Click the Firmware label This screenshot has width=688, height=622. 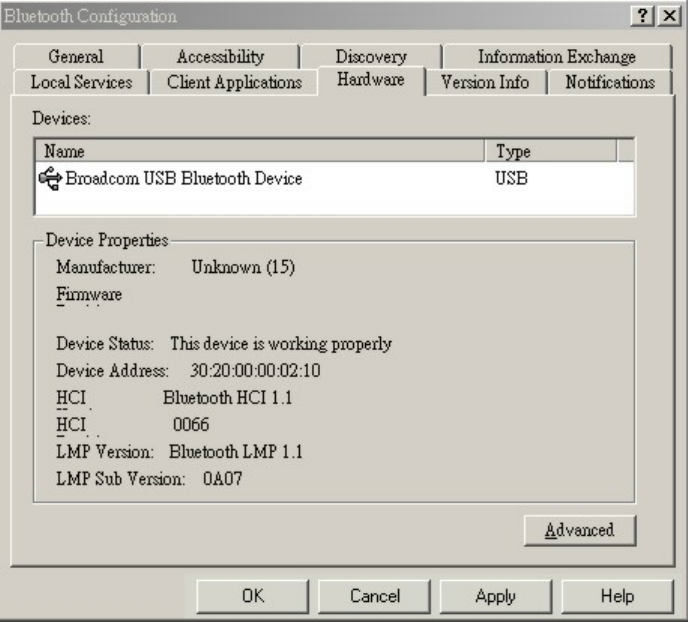89,294
